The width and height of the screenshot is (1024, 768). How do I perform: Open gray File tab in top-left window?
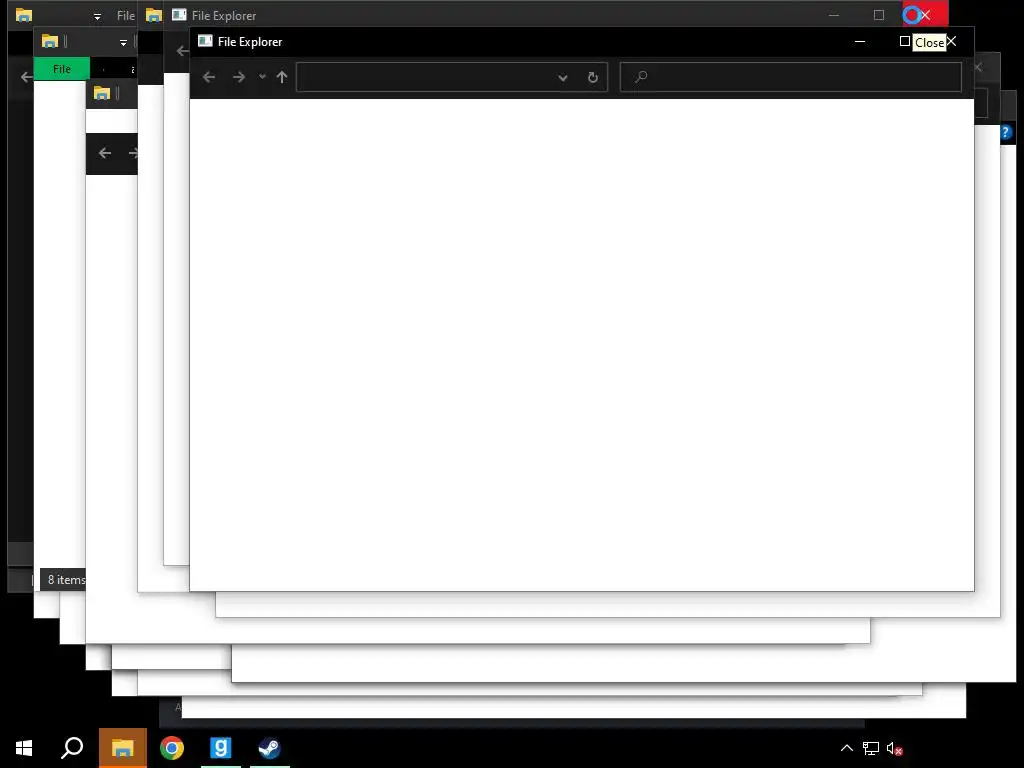(x=125, y=16)
